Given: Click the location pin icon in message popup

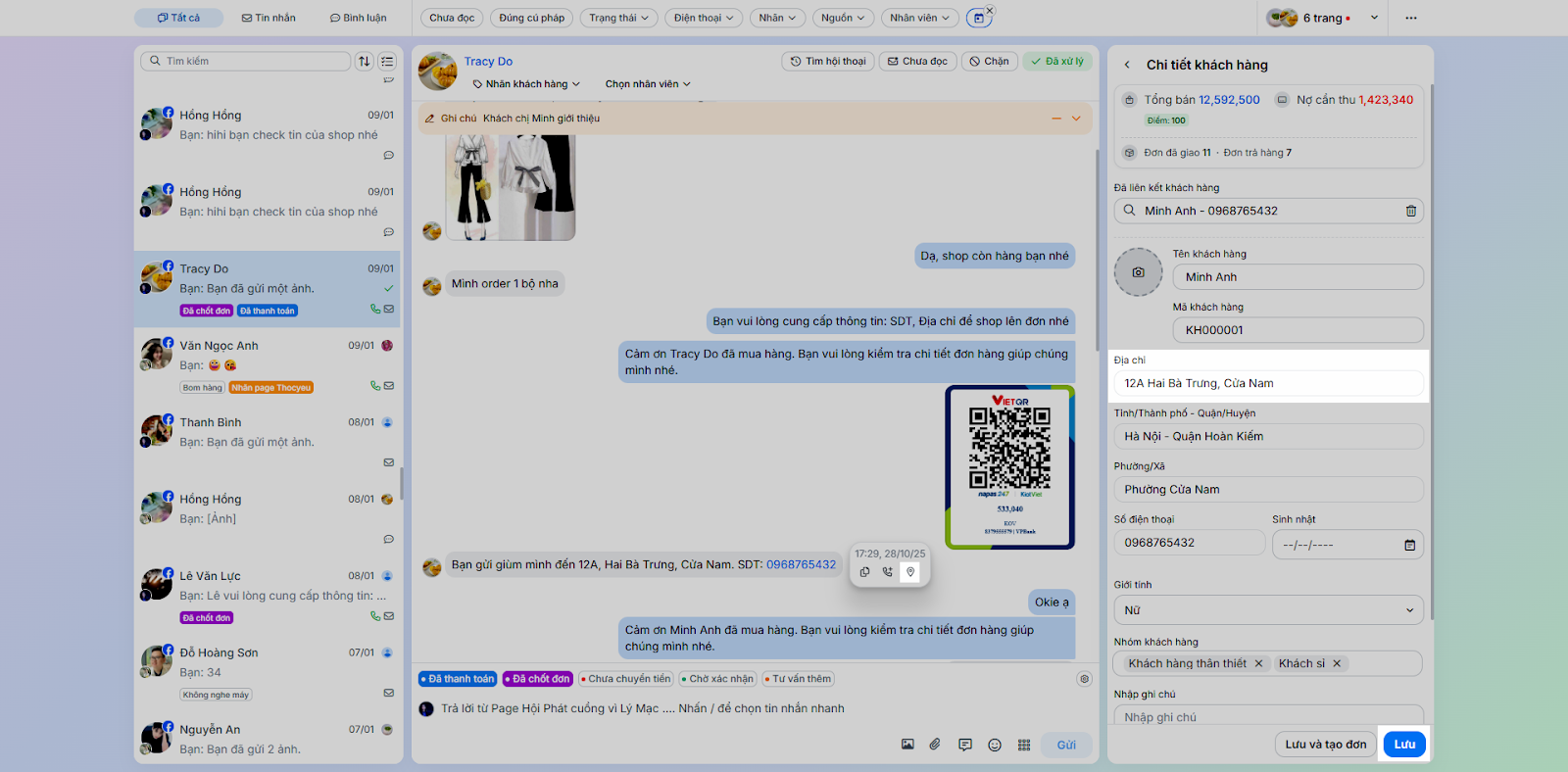Looking at the screenshot, I should point(910,572).
